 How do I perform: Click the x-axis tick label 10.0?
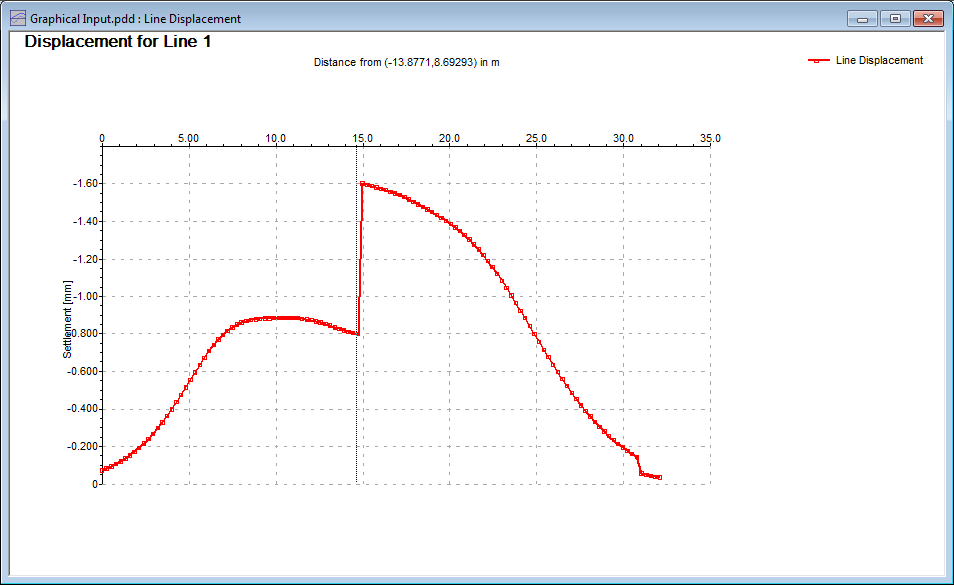[276, 138]
